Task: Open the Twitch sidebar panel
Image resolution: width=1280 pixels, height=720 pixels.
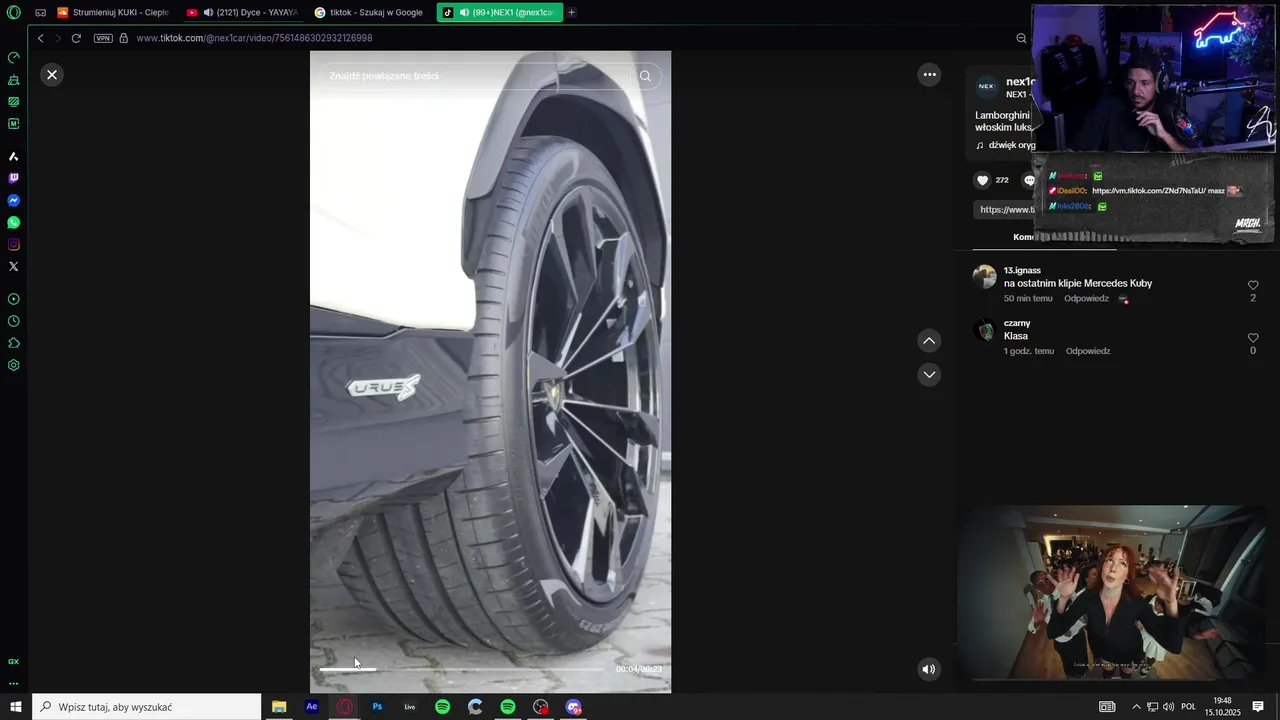Action: (x=13, y=178)
